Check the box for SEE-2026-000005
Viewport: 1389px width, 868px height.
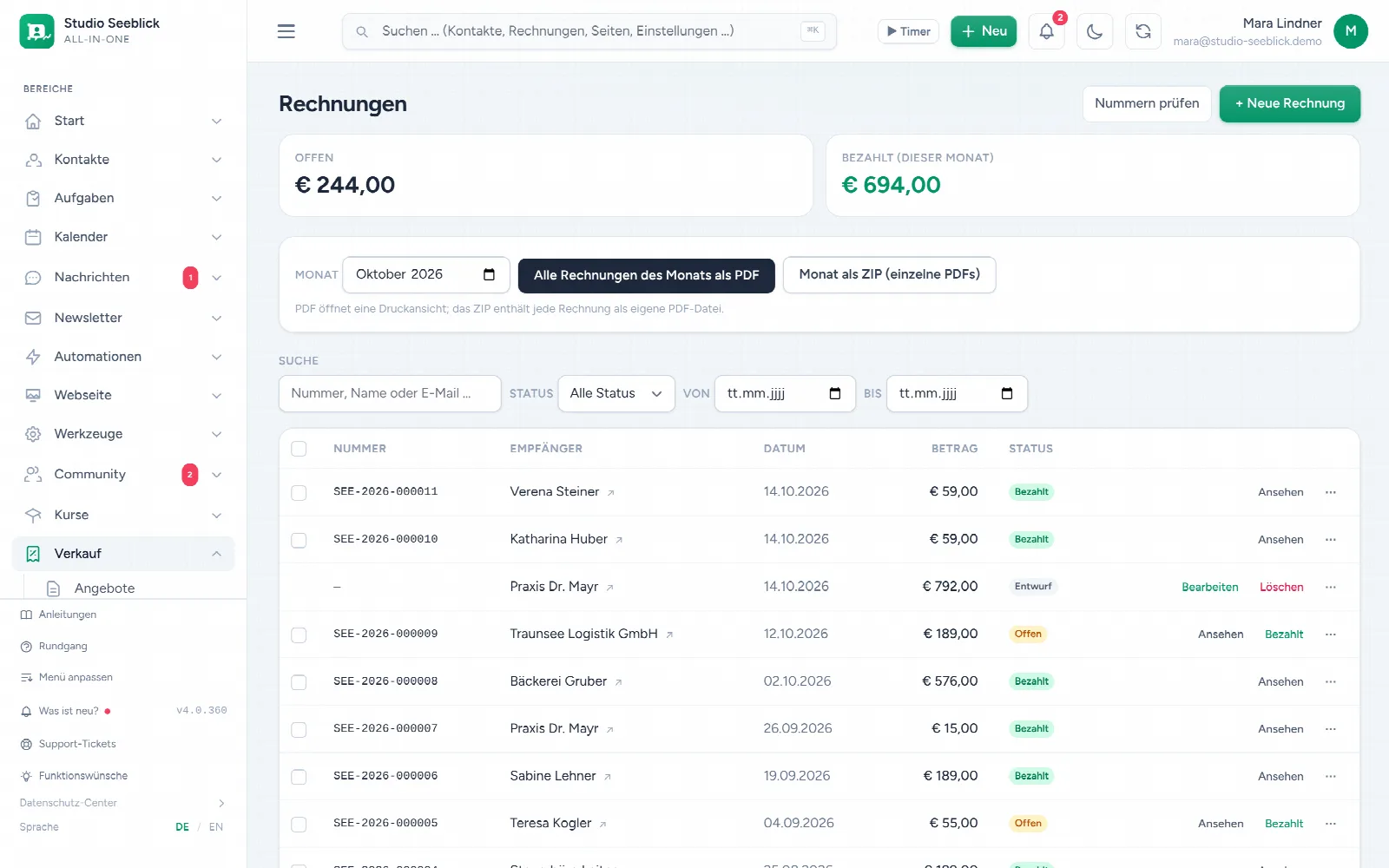tap(299, 824)
